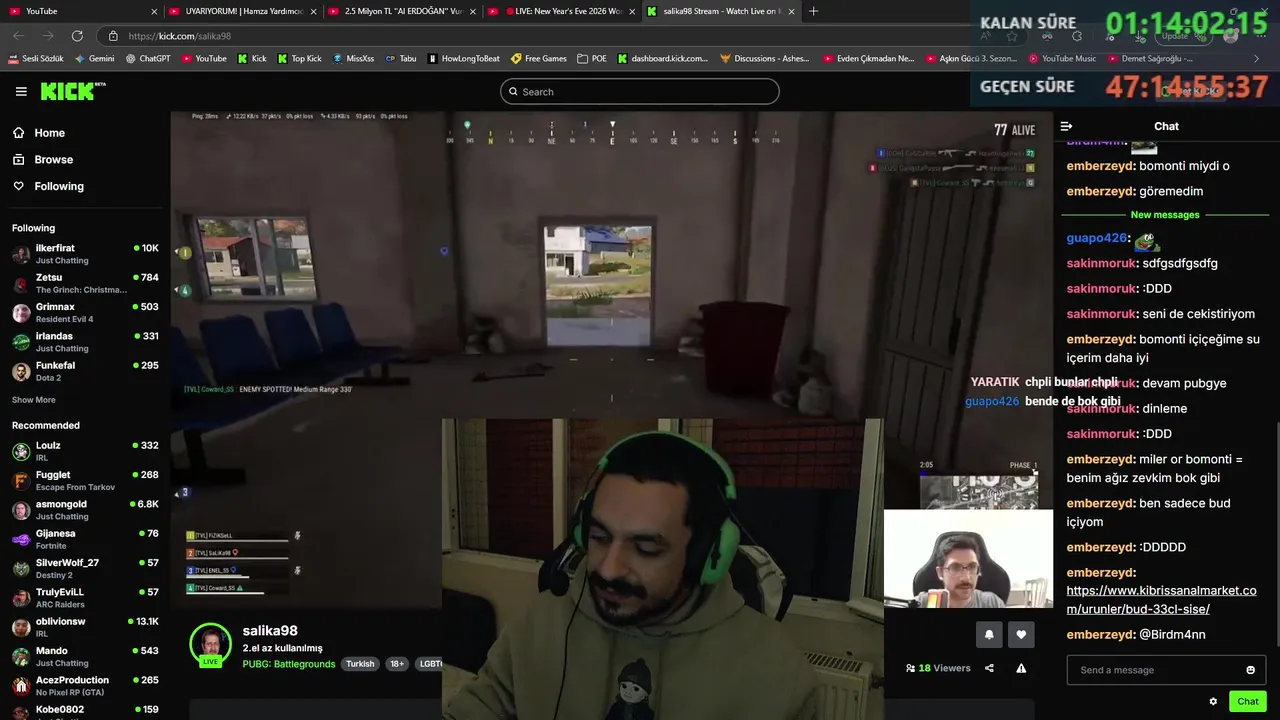1280x720 pixels.
Task: Open Gijanesa Fortnite channel
Action: click(85, 539)
